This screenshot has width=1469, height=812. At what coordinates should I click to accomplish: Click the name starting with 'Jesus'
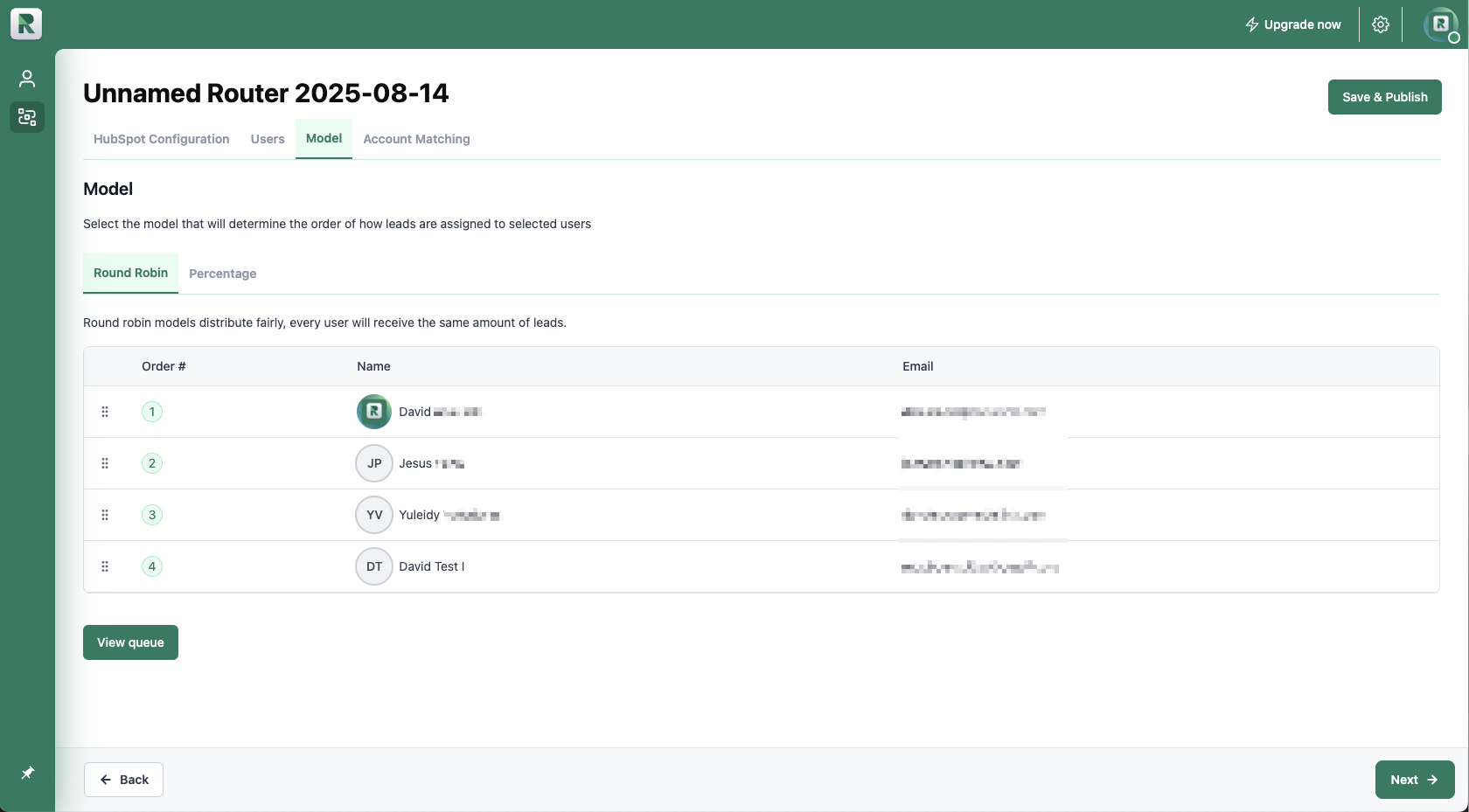pos(432,463)
